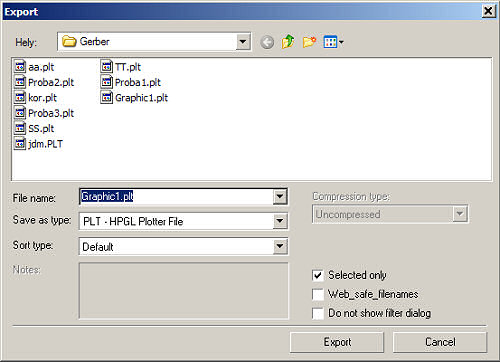The image size is (500, 362).
Task: Click the jdm.PLT file icon
Action: point(20,144)
